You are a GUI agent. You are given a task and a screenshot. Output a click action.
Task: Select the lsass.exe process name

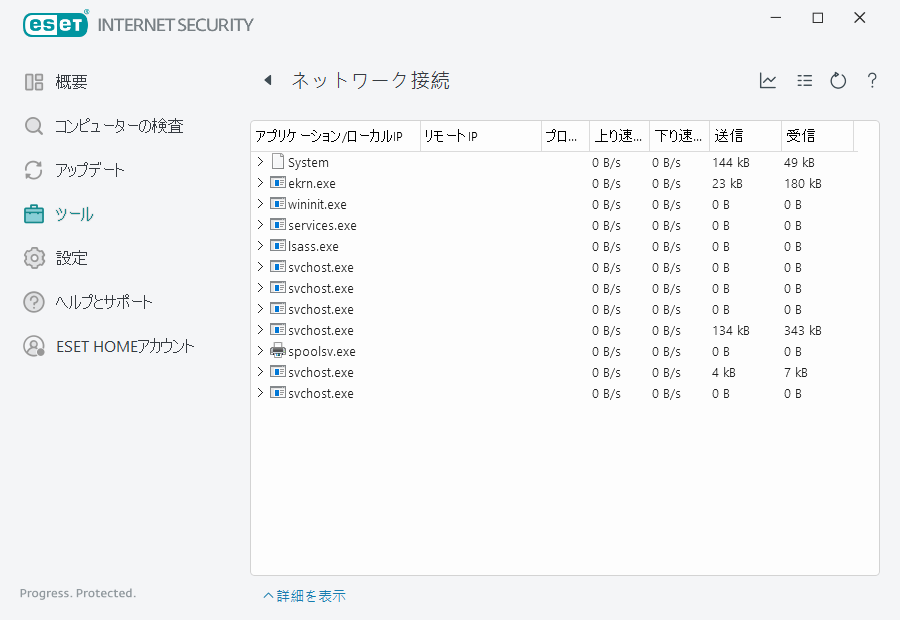313,246
